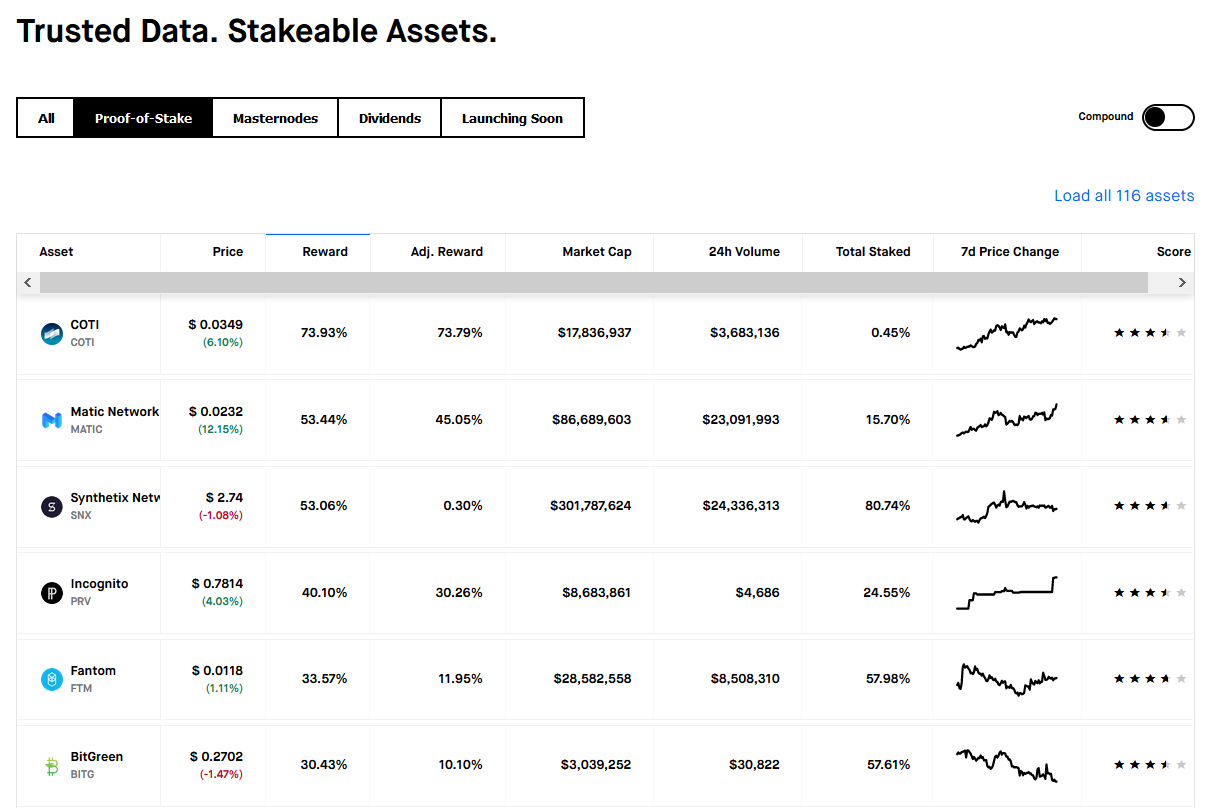The height and width of the screenshot is (808, 1224).
Task: Click Matic reward value 53.44%
Action: coord(324,420)
